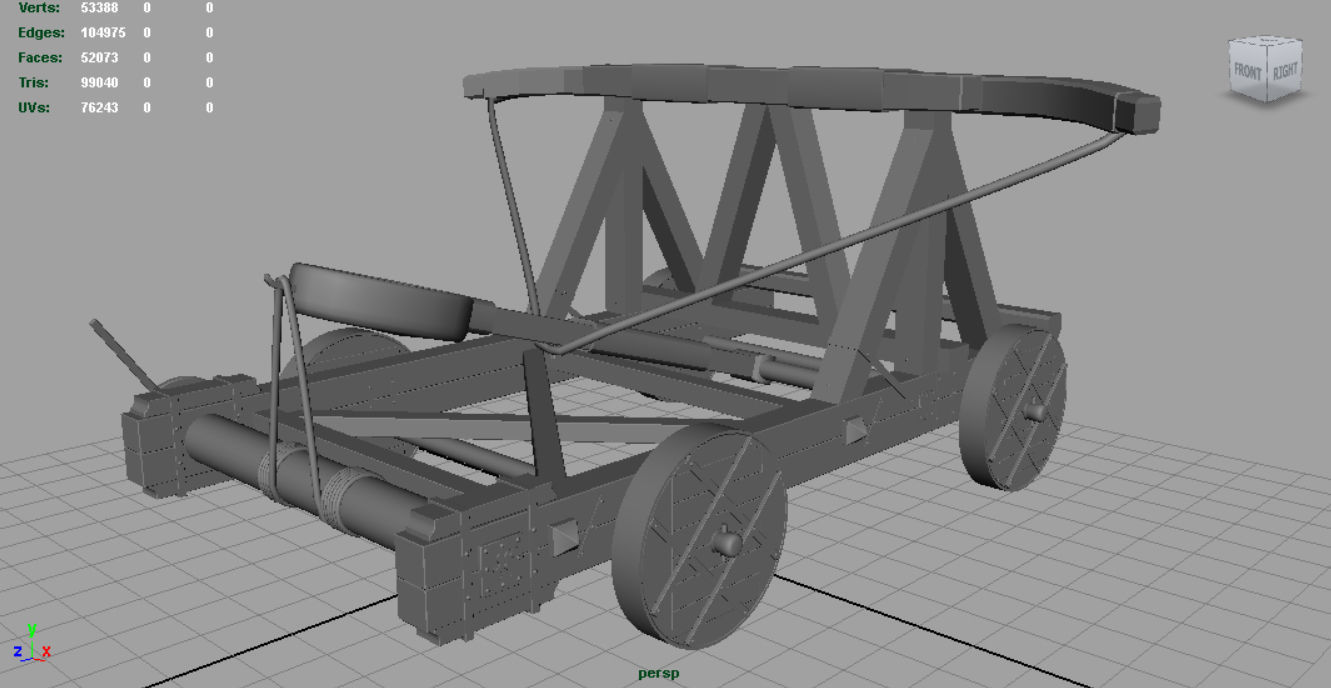Screen dimensions: 1331x688
Task: Select the catapult's front right wheel
Action: coord(698,535)
